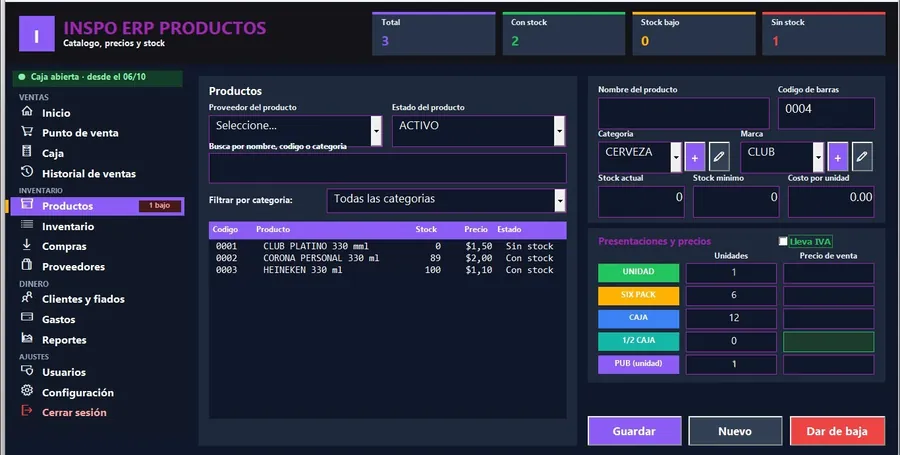Click the Proveedores icon in sidebar
Viewport: 900px width, 455px height.
point(27,265)
